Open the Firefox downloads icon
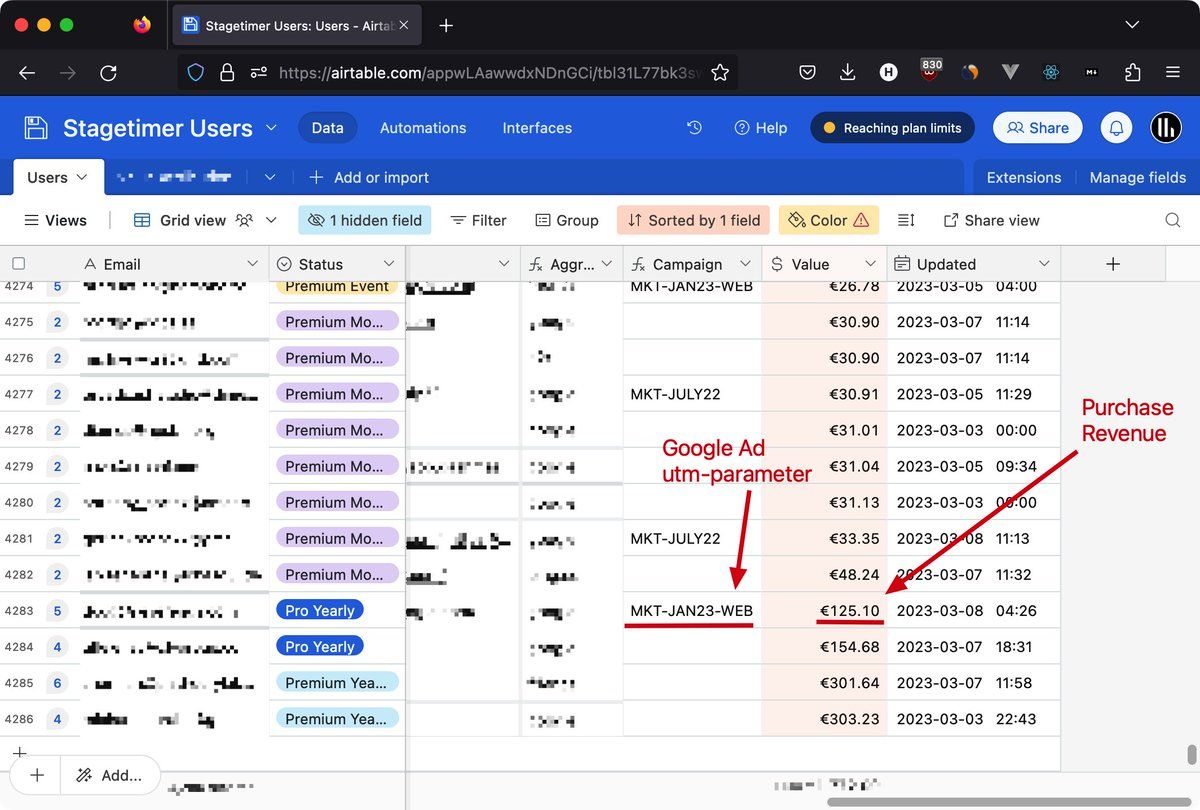 pos(847,72)
